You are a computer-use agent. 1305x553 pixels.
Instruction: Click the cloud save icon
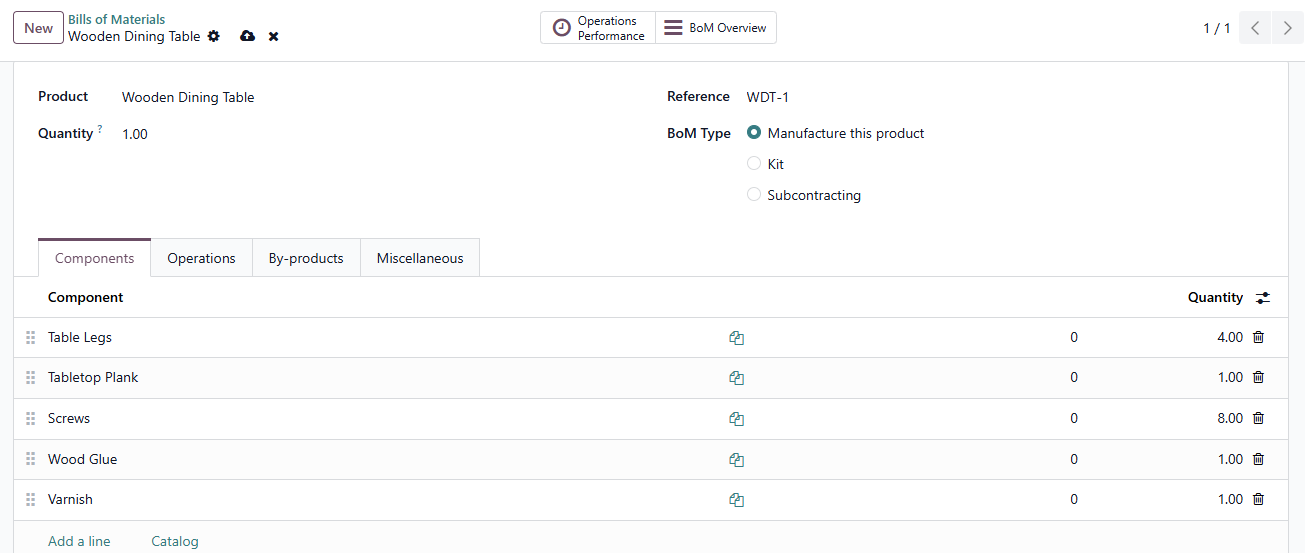pos(247,36)
